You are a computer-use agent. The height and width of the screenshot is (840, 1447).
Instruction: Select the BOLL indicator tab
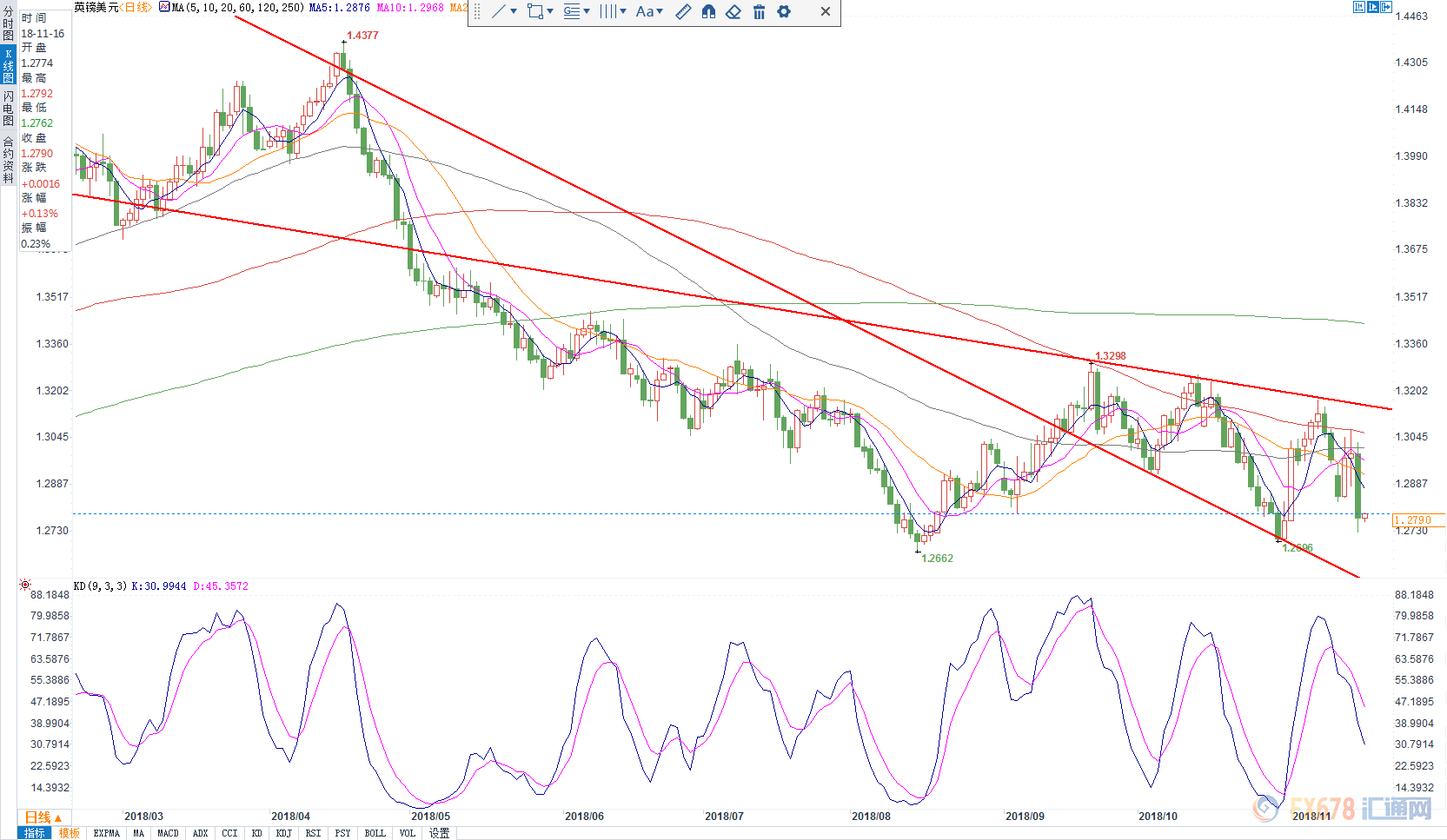pos(375,833)
